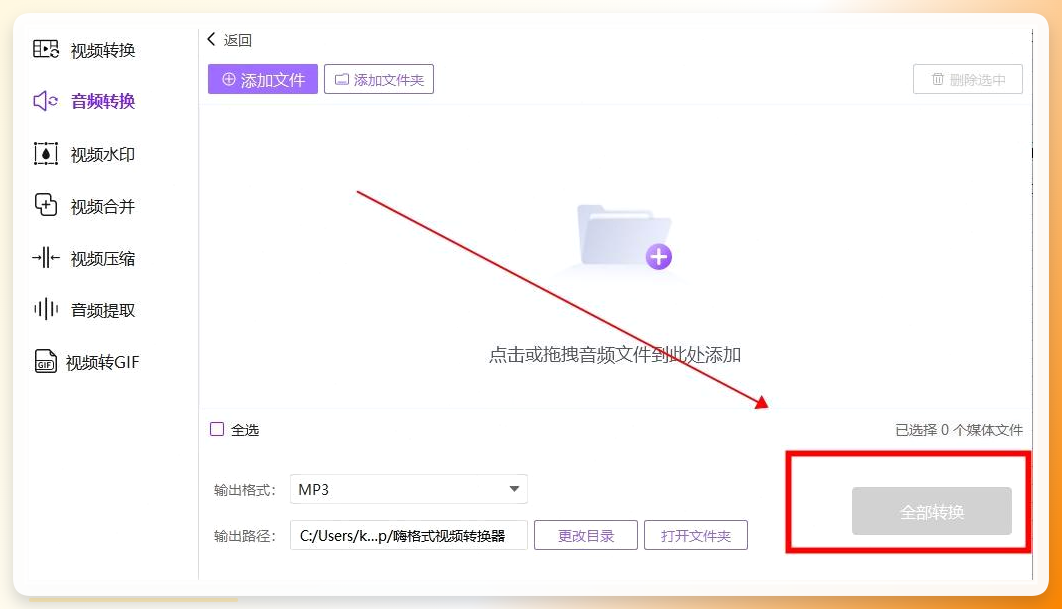1062x609 pixels.
Task: Open the MP3 output format dropdown
Action: (x=408, y=489)
